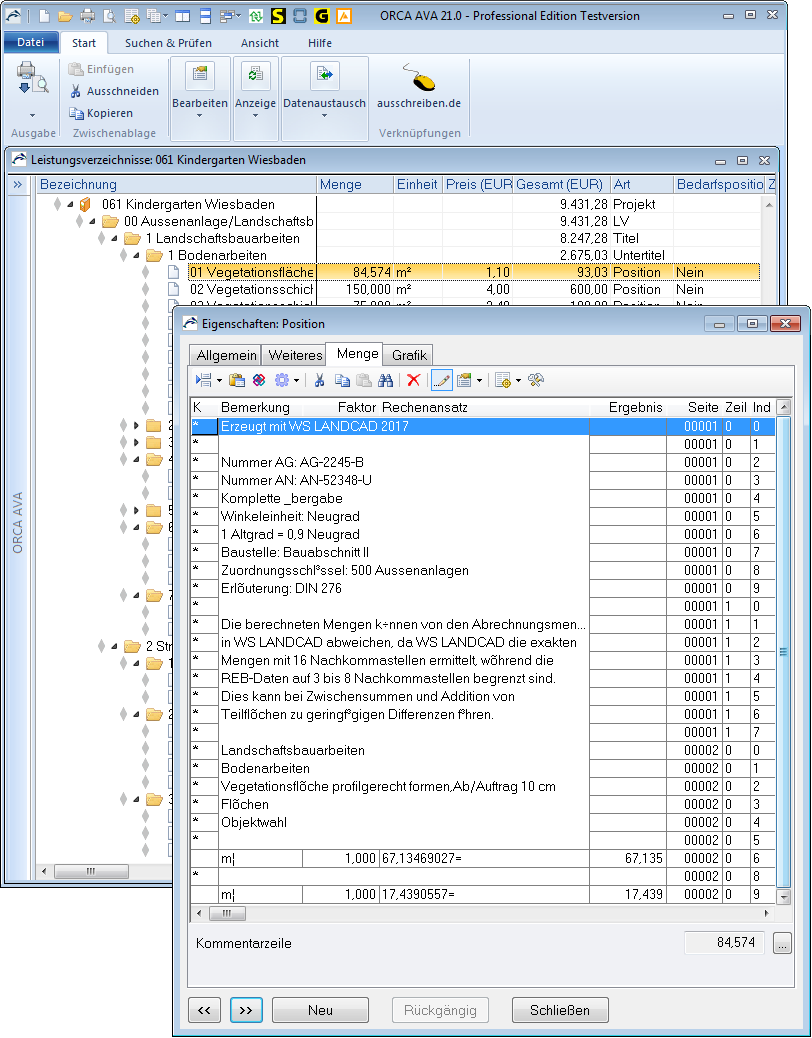Click the yellow S icon in title toolbar
This screenshot has height=1038, width=812.
point(278,16)
